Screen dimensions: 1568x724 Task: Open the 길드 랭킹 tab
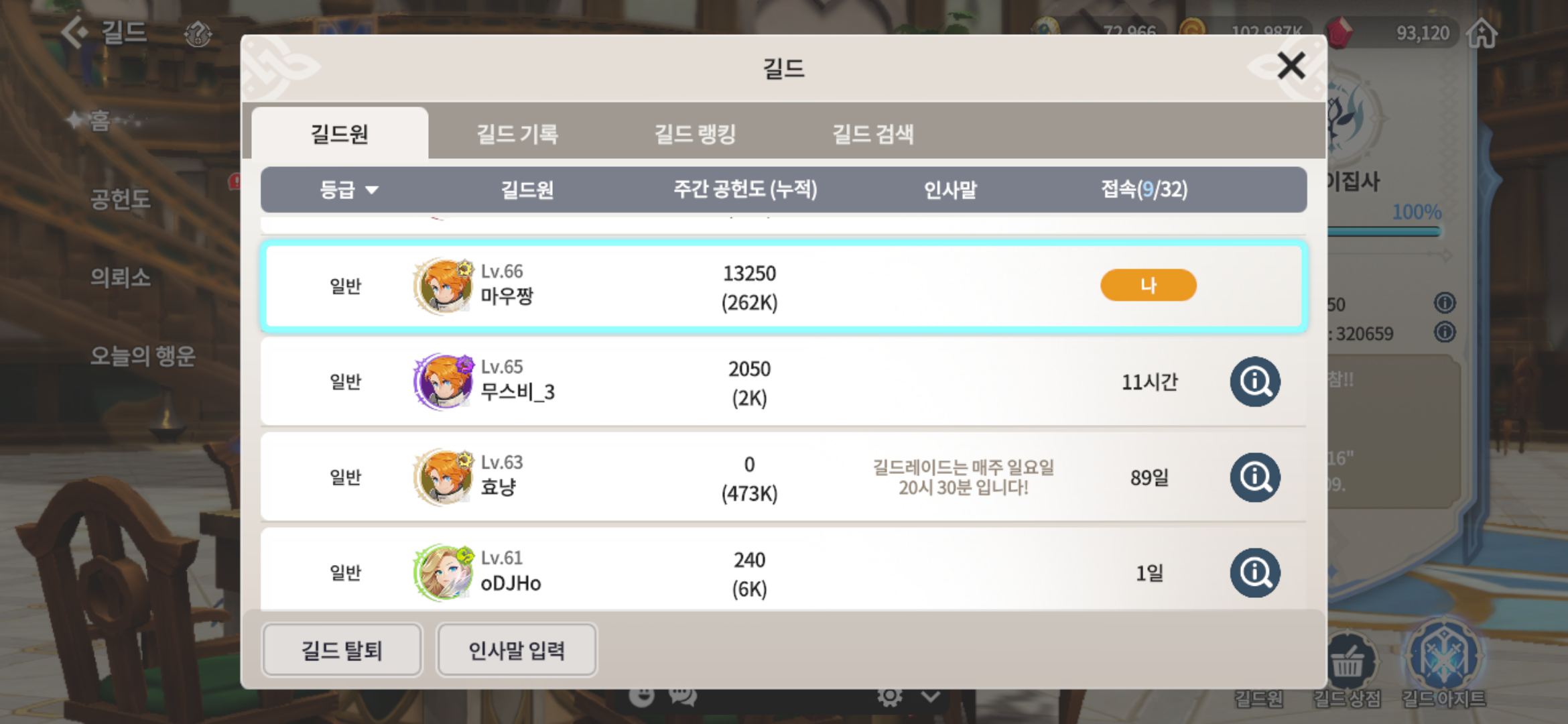point(695,133)
